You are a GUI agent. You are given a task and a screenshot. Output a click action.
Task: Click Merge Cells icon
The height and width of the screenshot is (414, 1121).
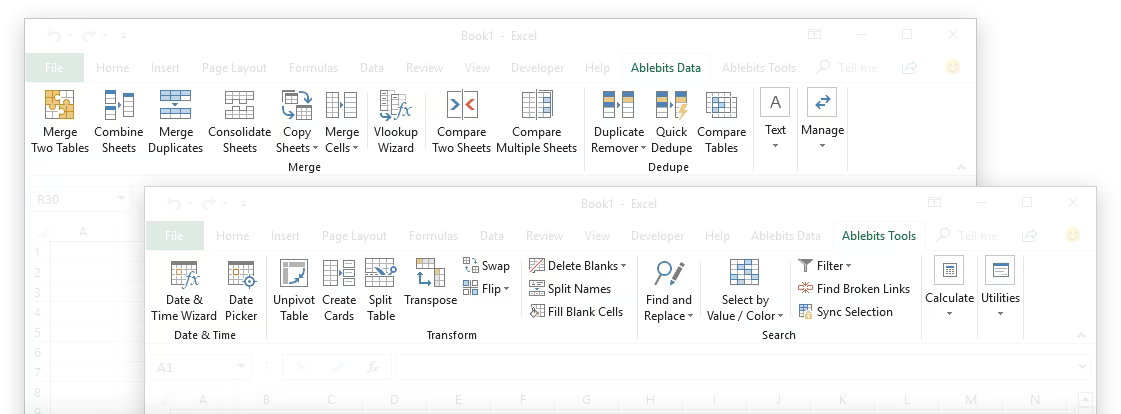[x=342, y=104]
